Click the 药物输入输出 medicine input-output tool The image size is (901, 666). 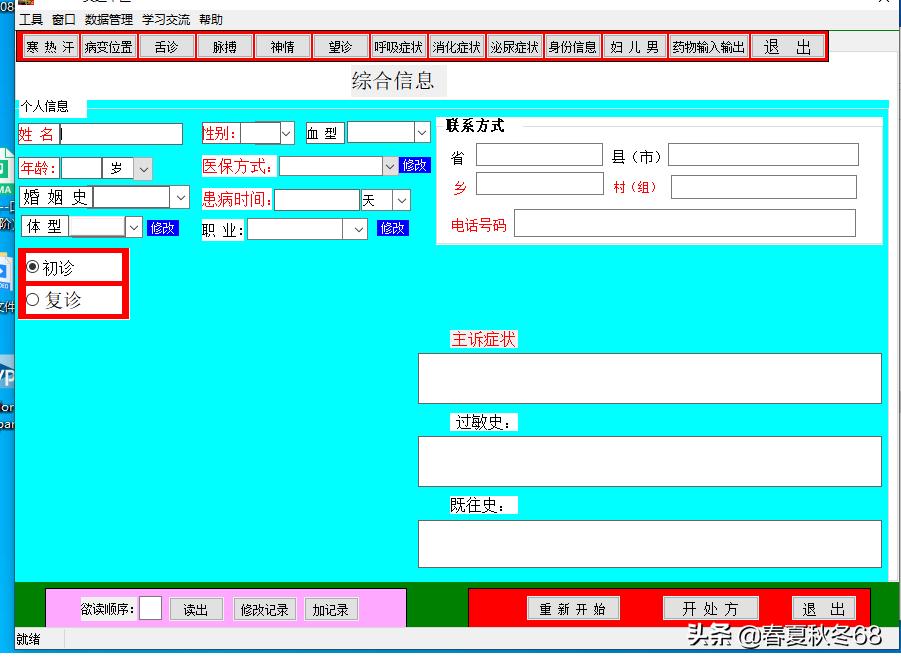708,45
